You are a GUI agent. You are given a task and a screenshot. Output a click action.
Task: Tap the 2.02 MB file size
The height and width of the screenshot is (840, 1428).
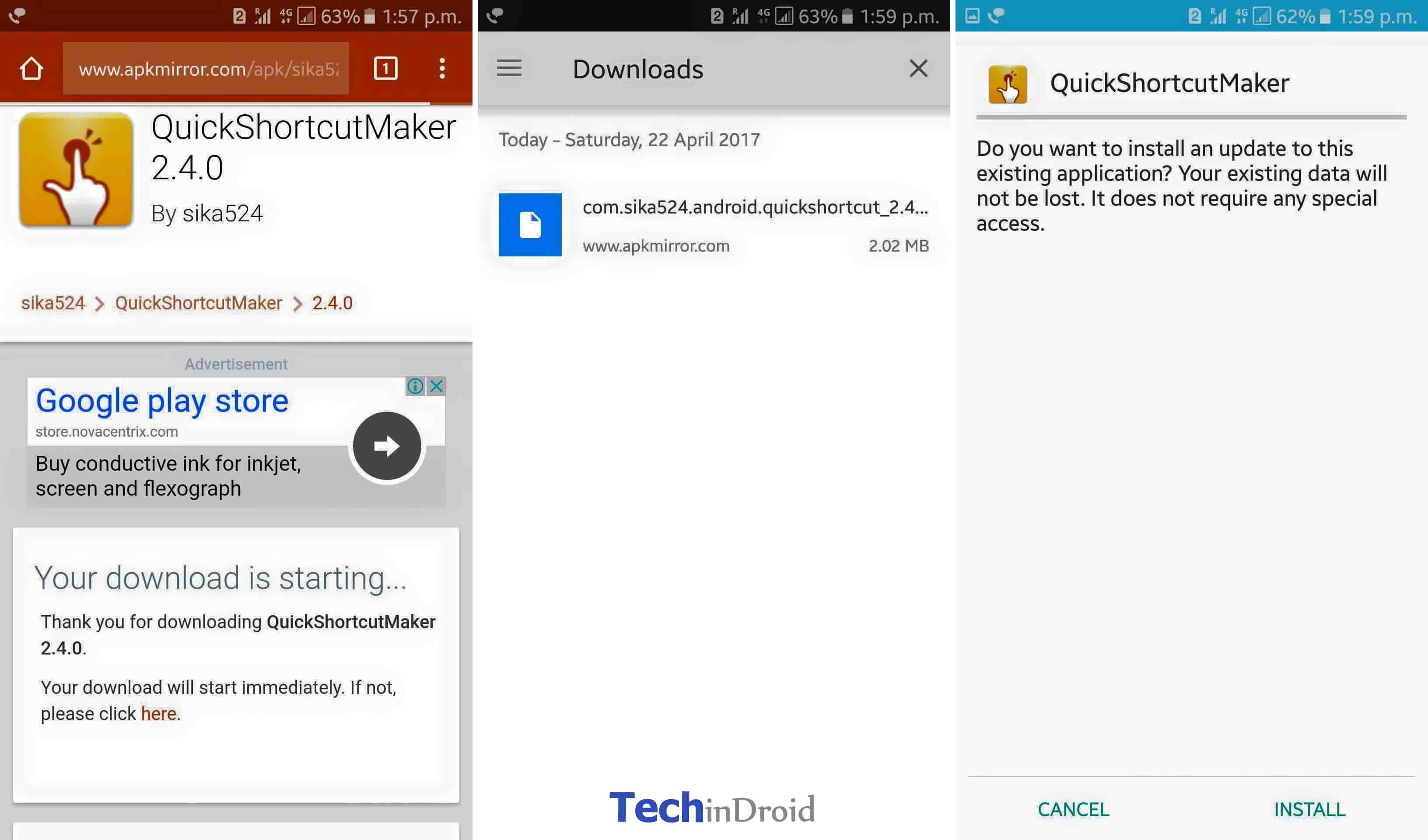(x=899, y=246)
